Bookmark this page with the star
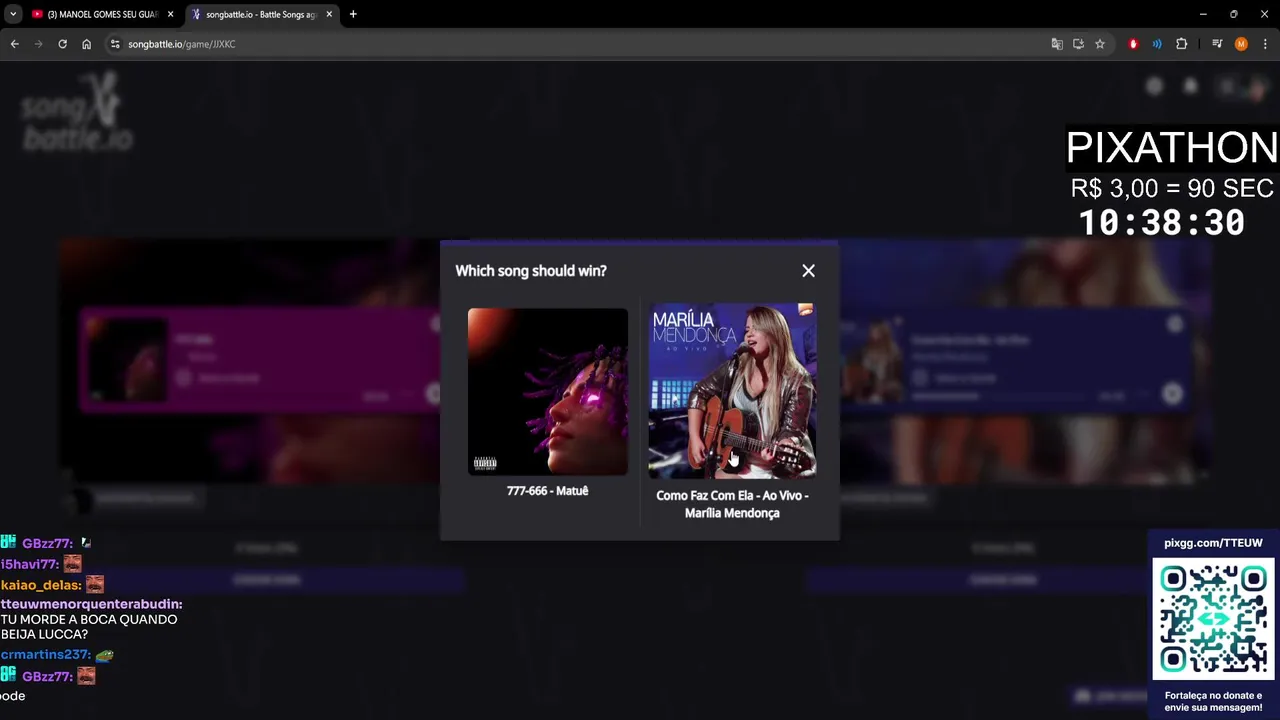Image resolution: width=1280 pixels, height=720 pixels. pos(1100,44)
